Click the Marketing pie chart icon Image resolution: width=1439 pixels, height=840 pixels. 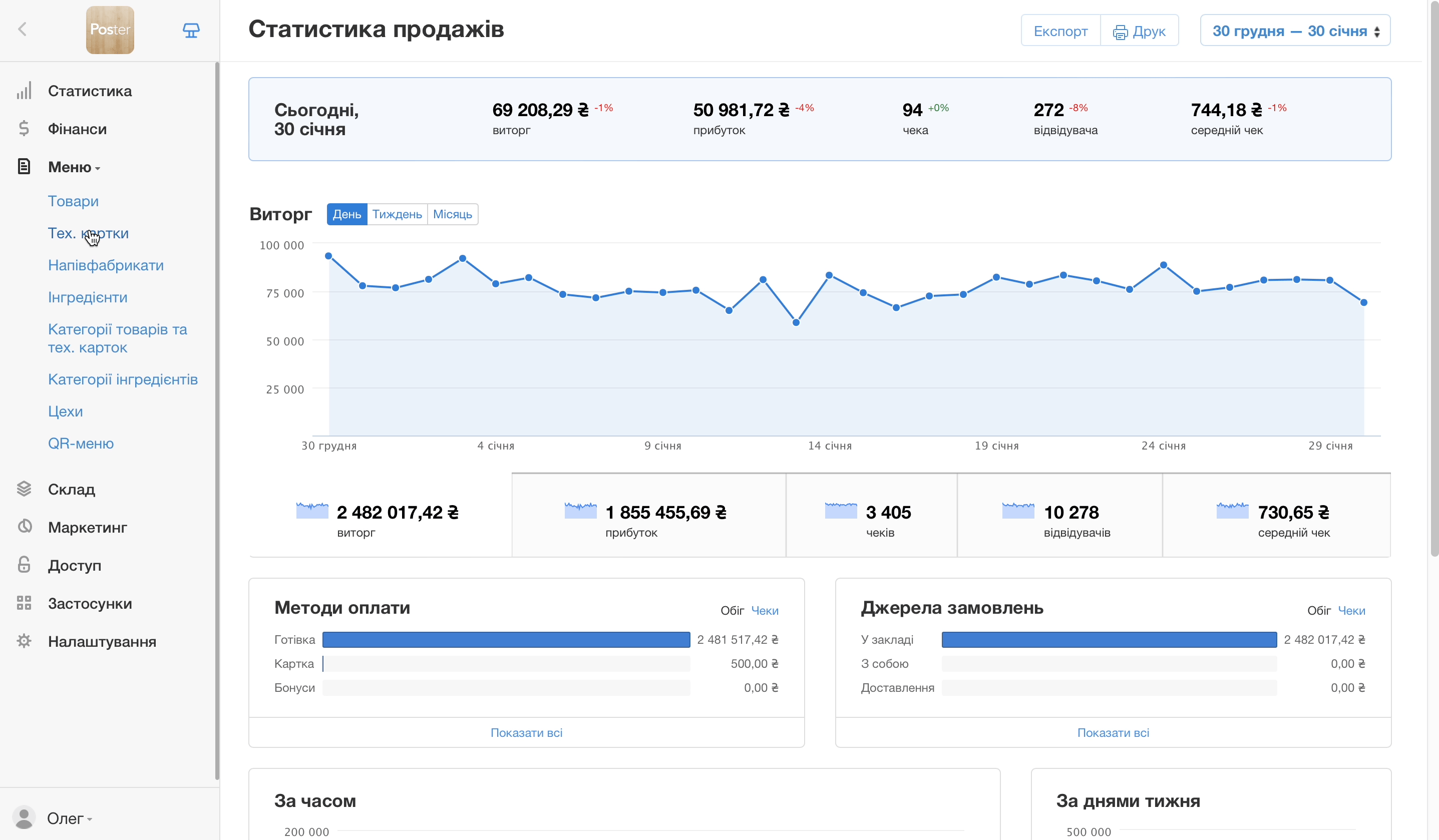point(24,527)
